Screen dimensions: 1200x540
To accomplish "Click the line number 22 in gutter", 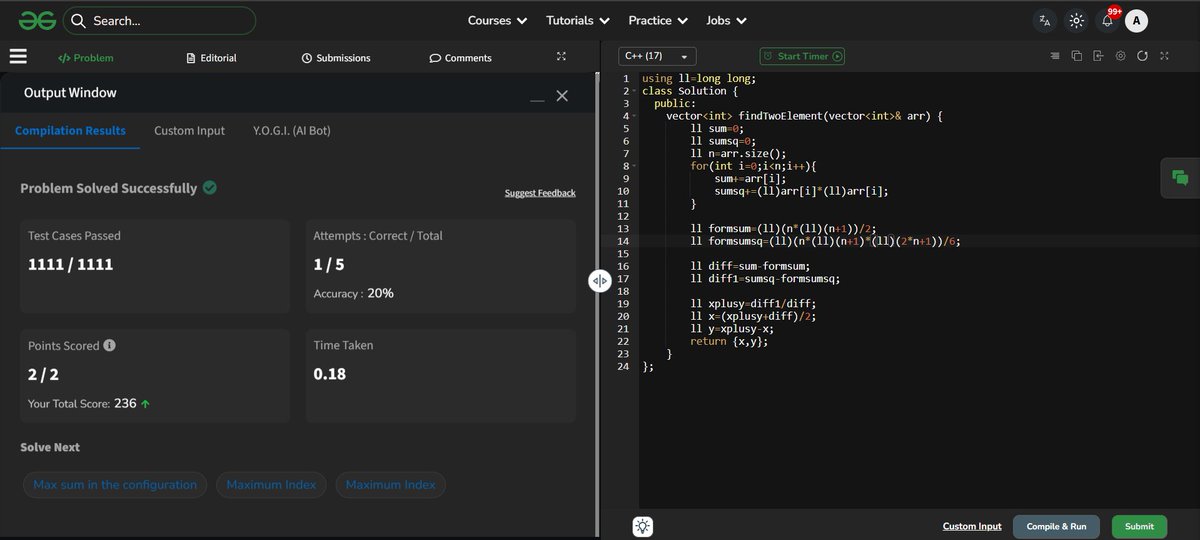I will pos(625,341).
